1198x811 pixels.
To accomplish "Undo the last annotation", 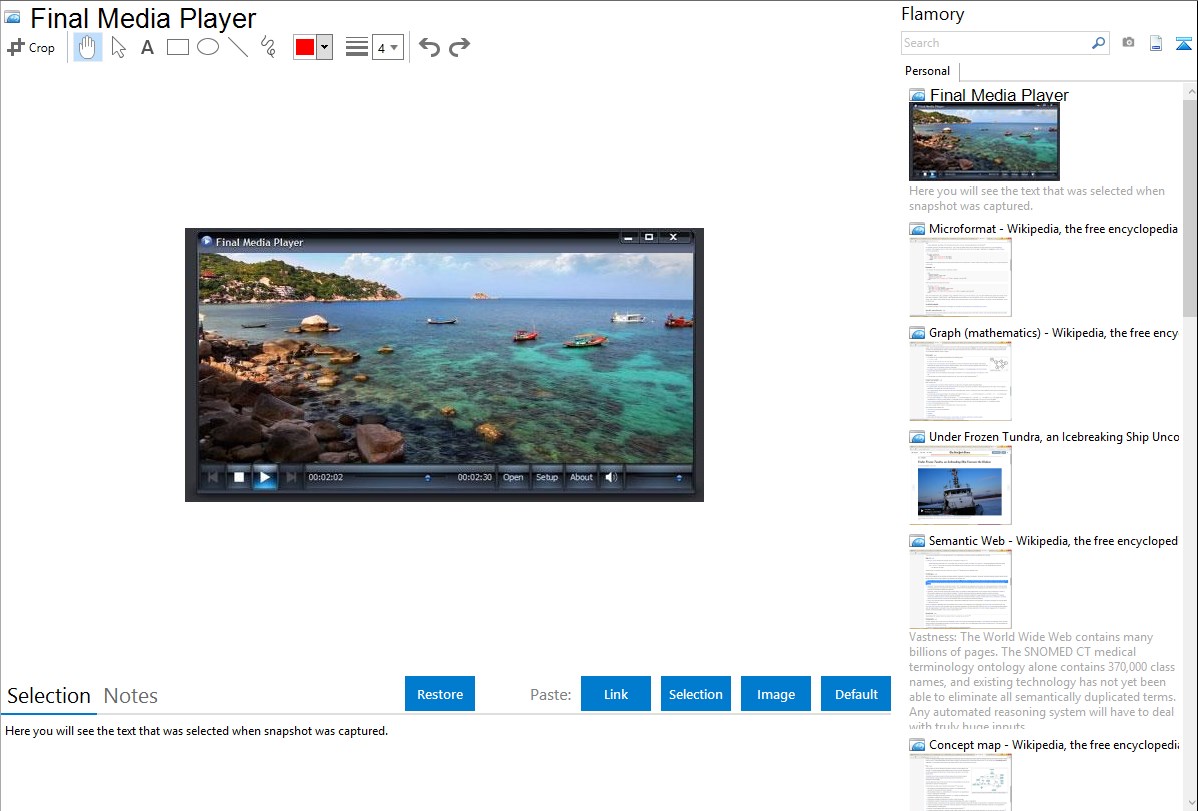I will 429,47.
